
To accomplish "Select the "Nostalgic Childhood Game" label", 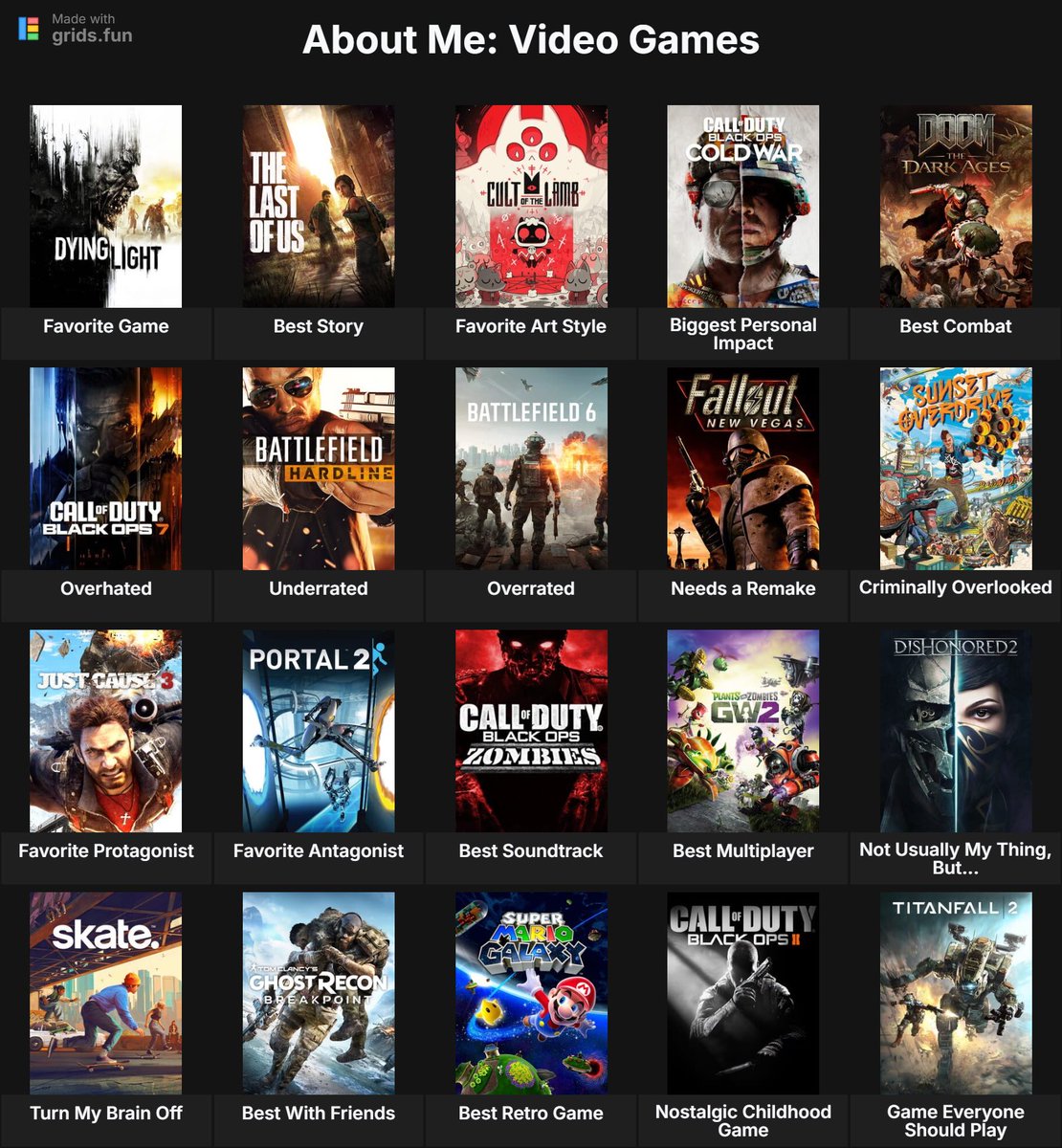I will pyautogui.click(x=743, y=1120).
